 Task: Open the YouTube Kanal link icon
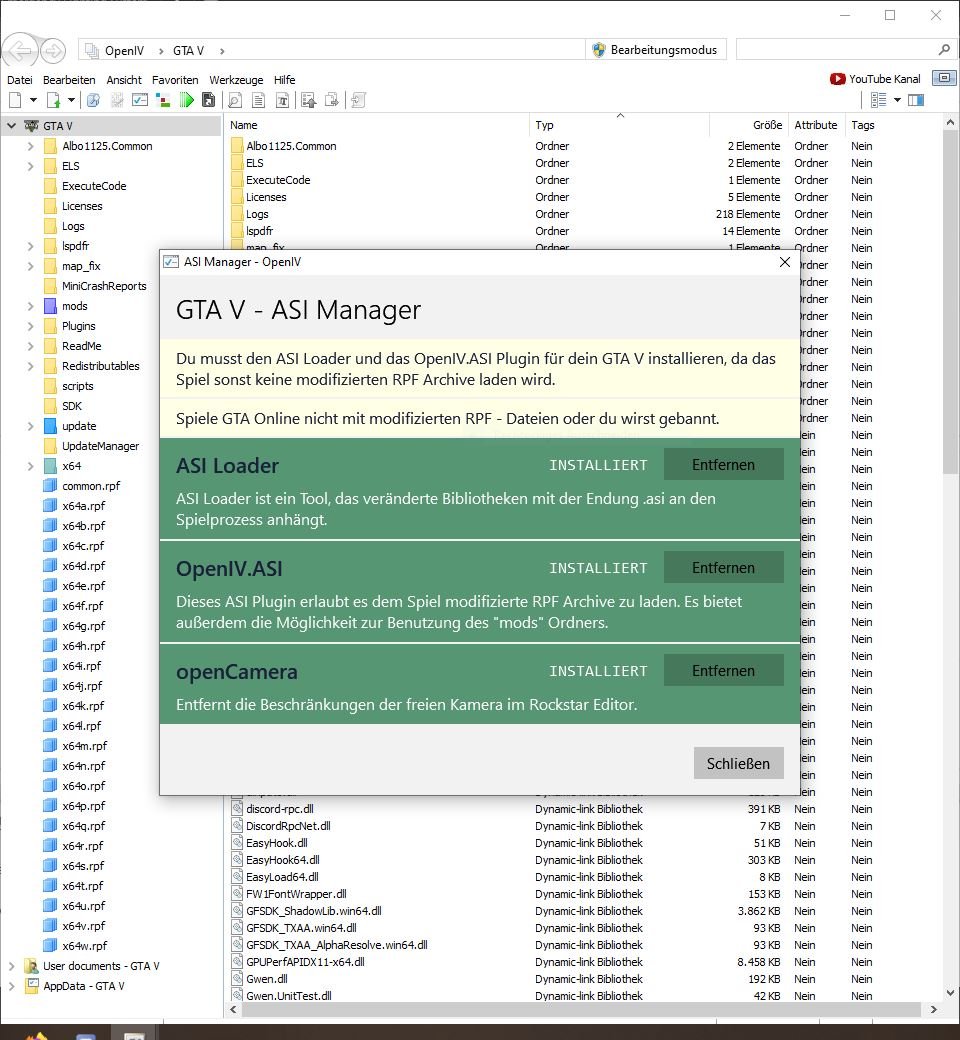coord(837,79)
